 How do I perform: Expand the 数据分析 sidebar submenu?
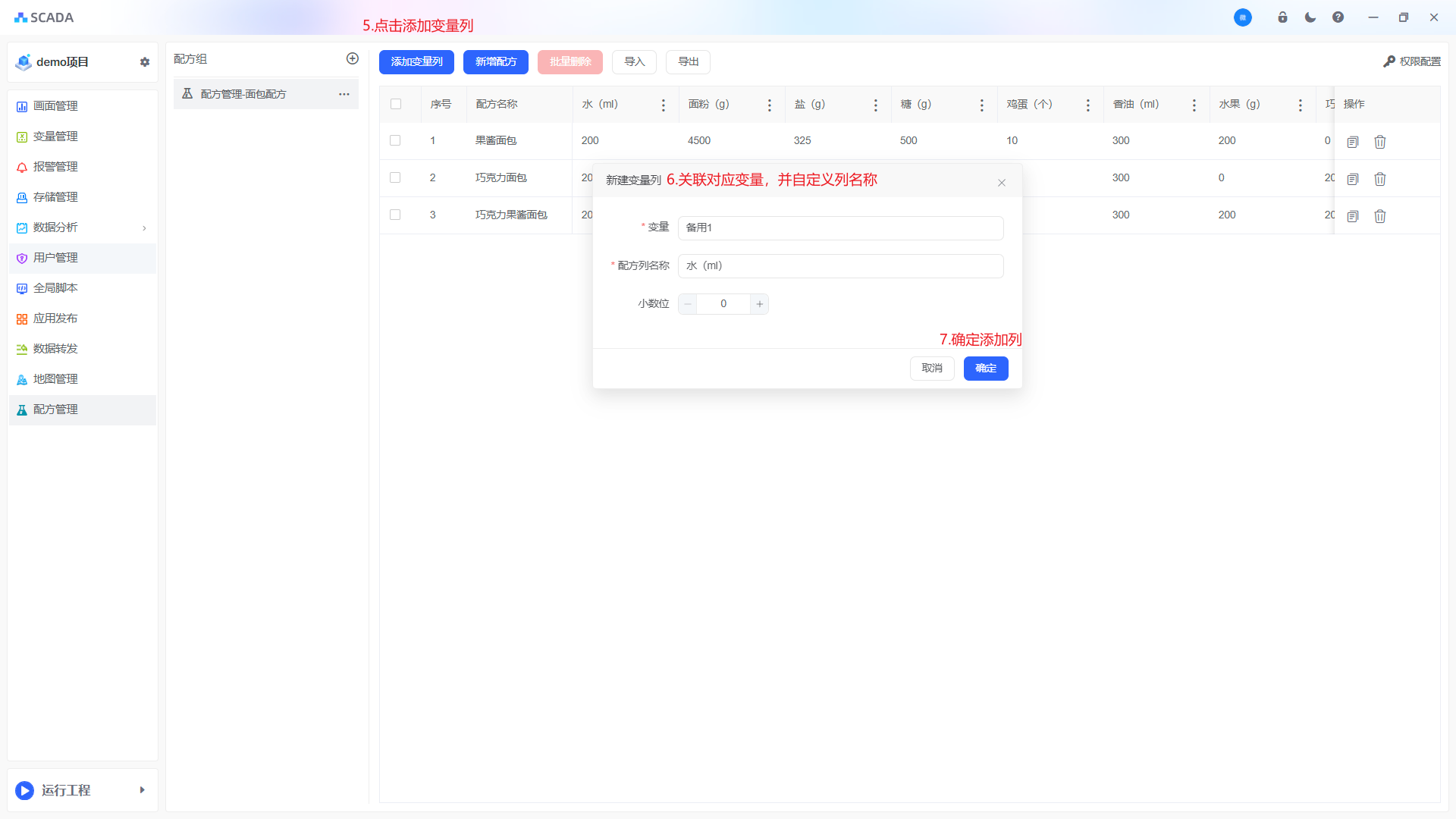pyautogui.click(x=144, y=227)
